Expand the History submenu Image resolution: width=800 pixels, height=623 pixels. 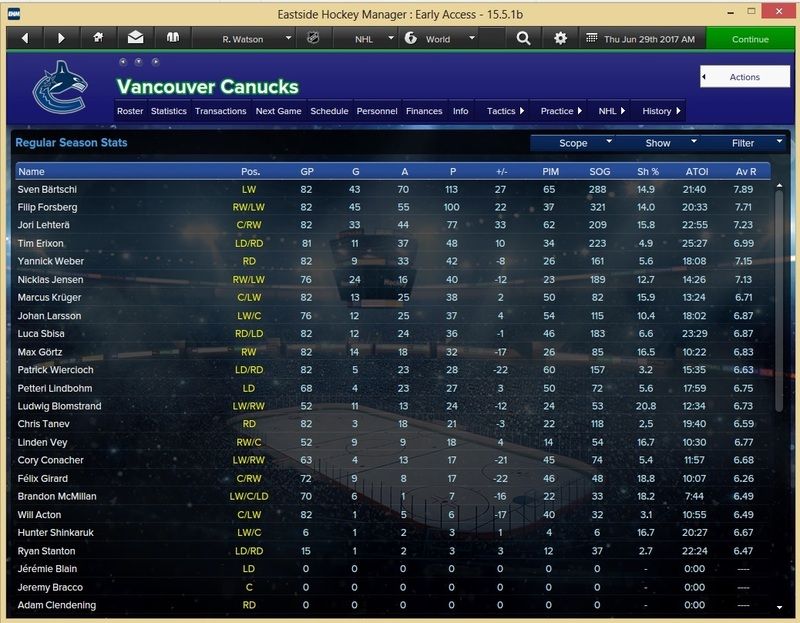[x=661, y=111]
